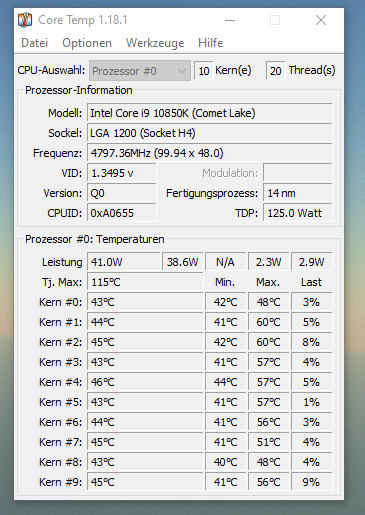Select the Frequenz value 4797.36MHz field

[x=210, y=153]
